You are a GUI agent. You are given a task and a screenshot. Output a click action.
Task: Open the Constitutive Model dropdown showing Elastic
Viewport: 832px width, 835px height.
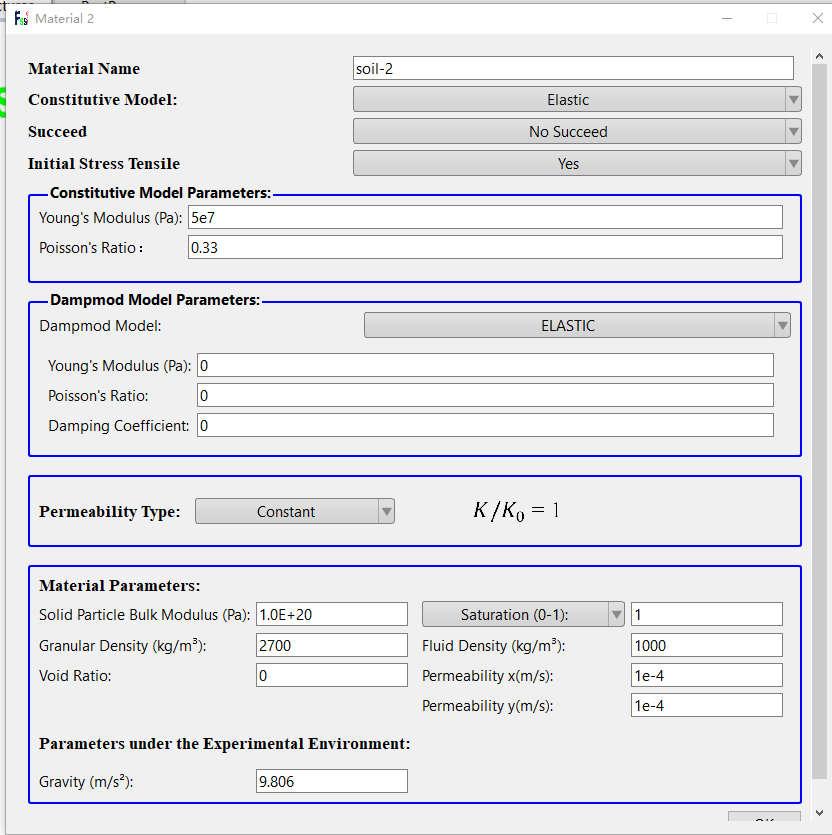pos(577,100)
